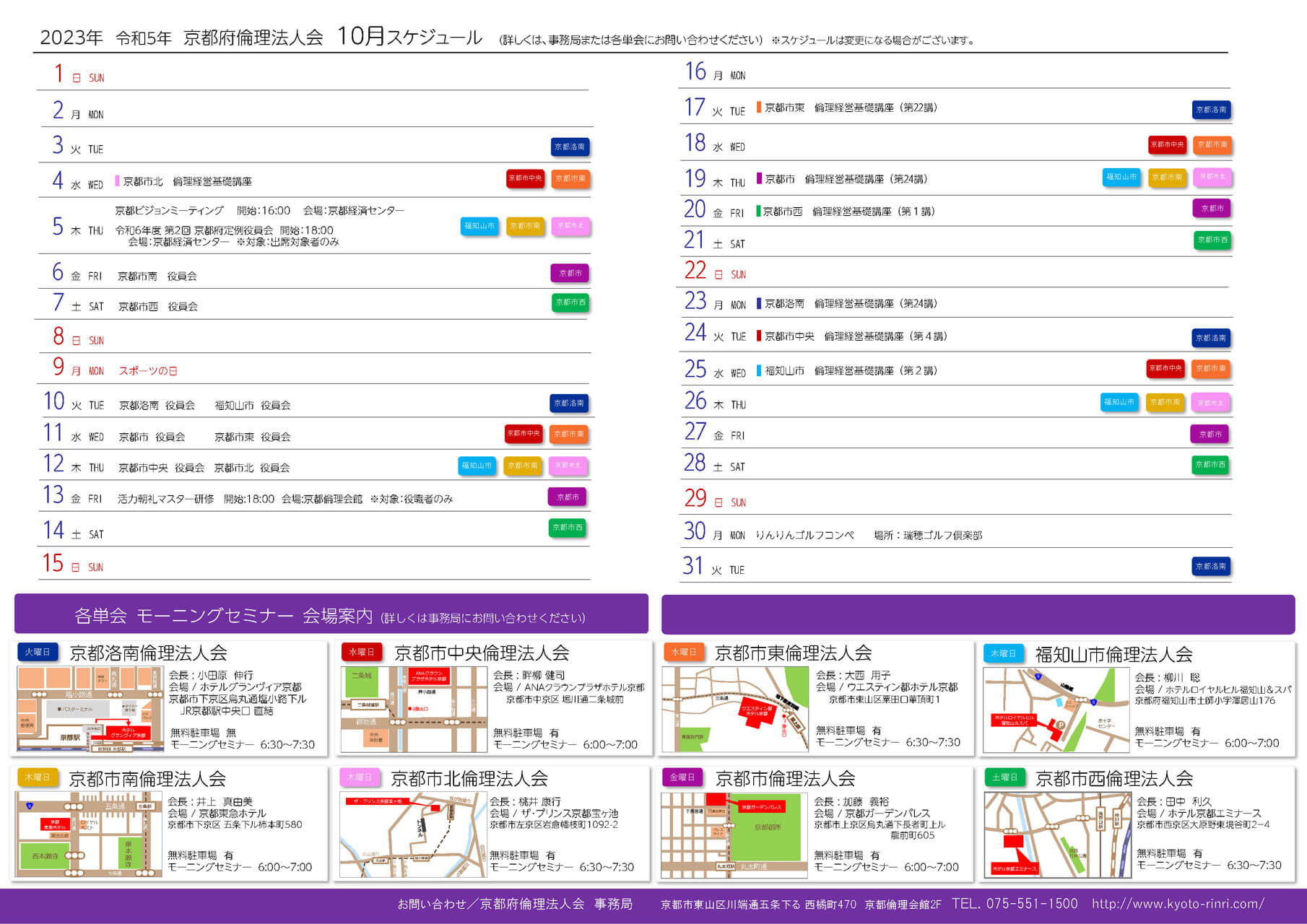Click the orange 京都市東 badge on October 4
Screen dimensions: 1307x924
pyautogui.click(x=570, y=178)
